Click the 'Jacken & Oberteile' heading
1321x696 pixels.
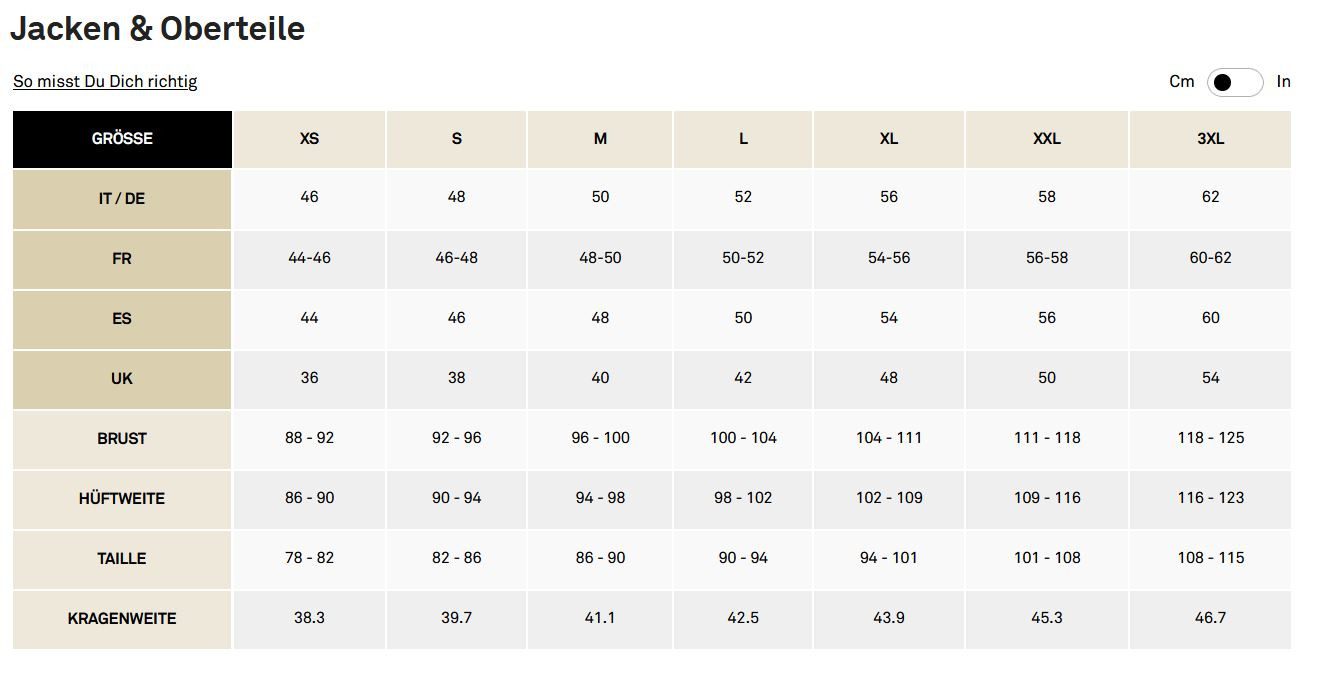(x=157, y=29)
